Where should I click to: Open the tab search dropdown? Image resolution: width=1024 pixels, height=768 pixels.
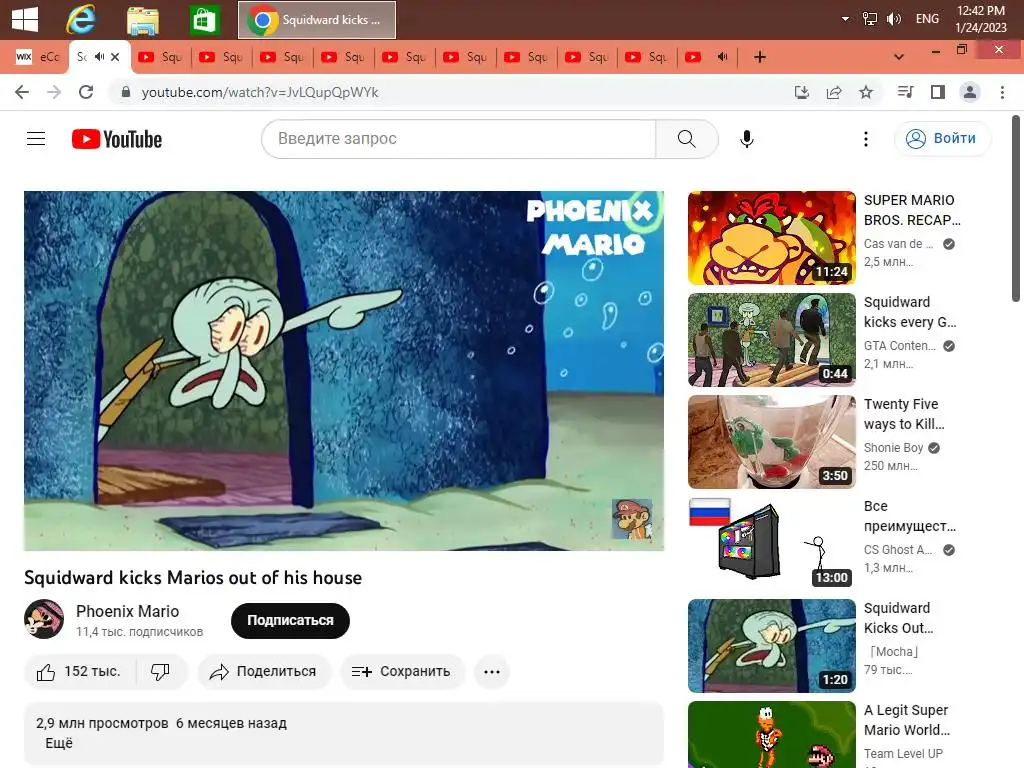[899, 57]
